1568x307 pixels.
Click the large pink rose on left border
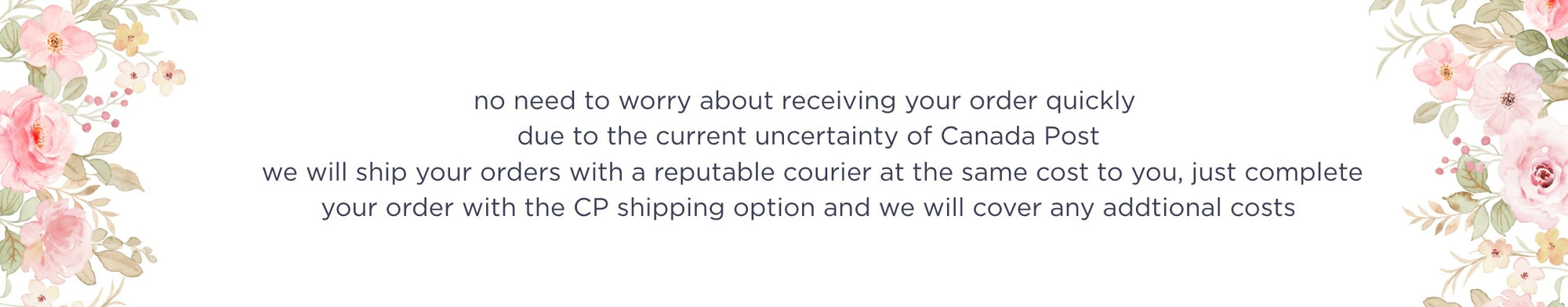[x=31, y=139]
